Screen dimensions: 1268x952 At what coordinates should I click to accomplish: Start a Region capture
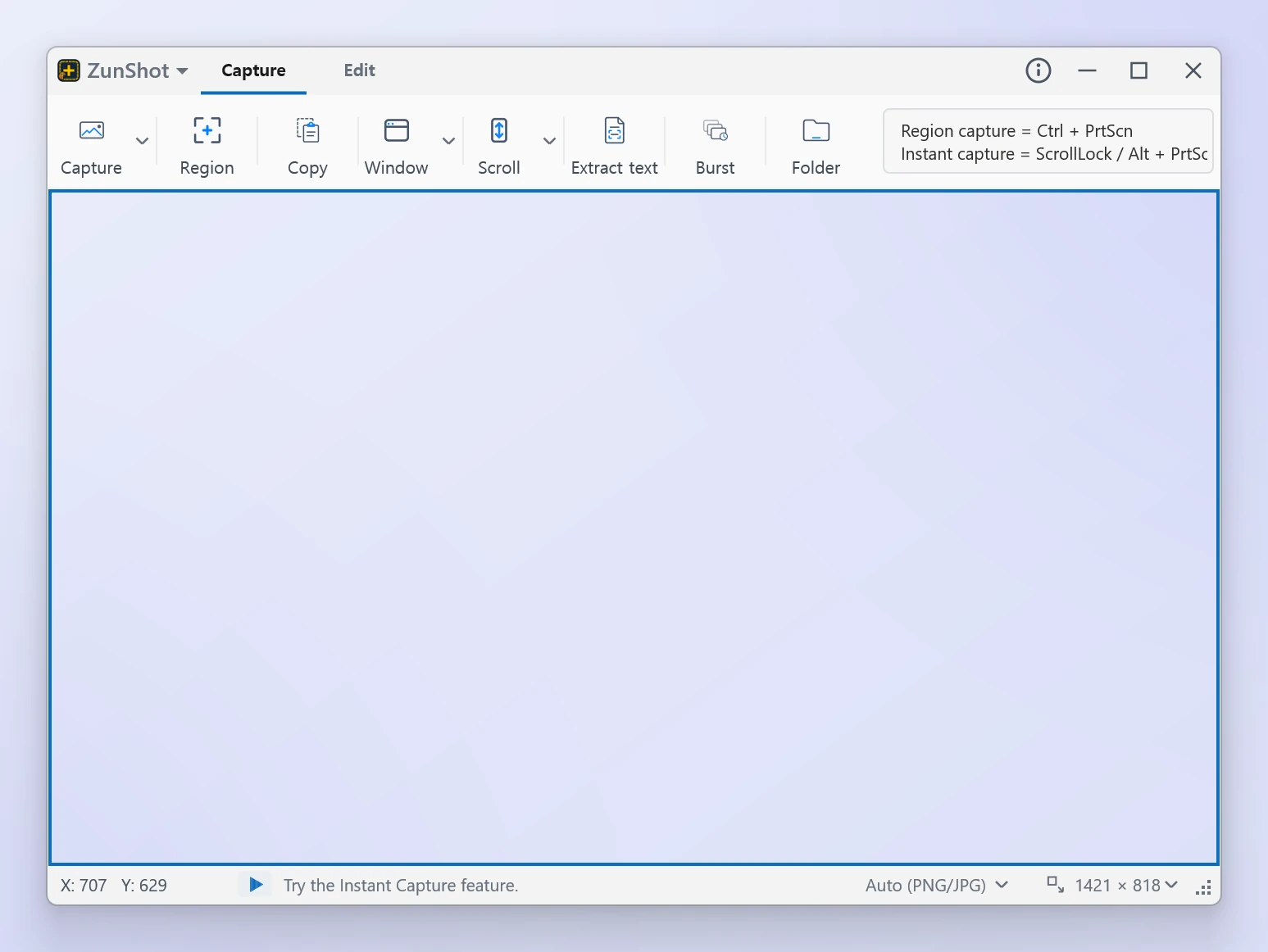[x=207, y=146]
